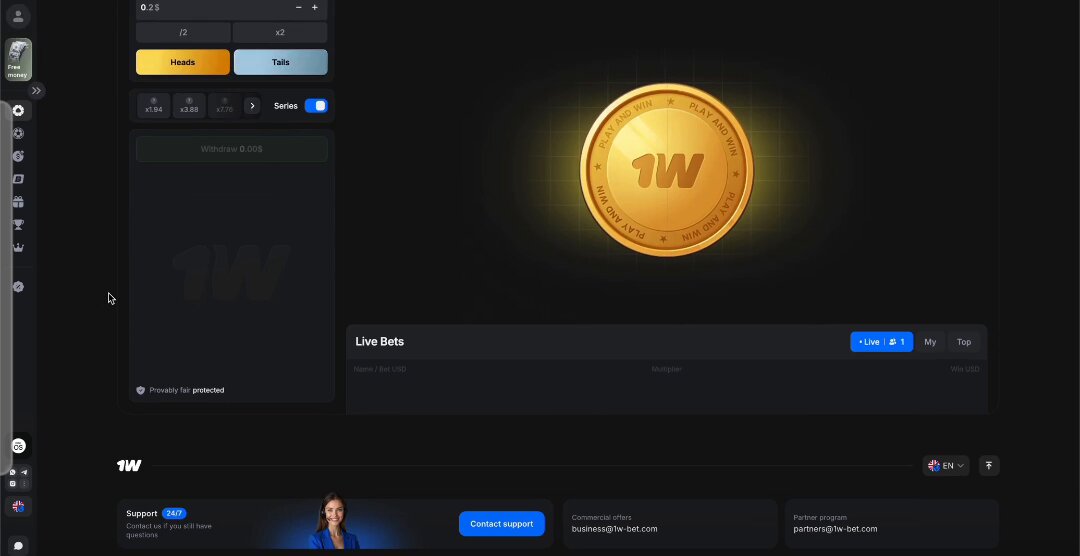Click the golden 1W coin
This screenshot has height=556, width=1080.
tap(667, 170)
